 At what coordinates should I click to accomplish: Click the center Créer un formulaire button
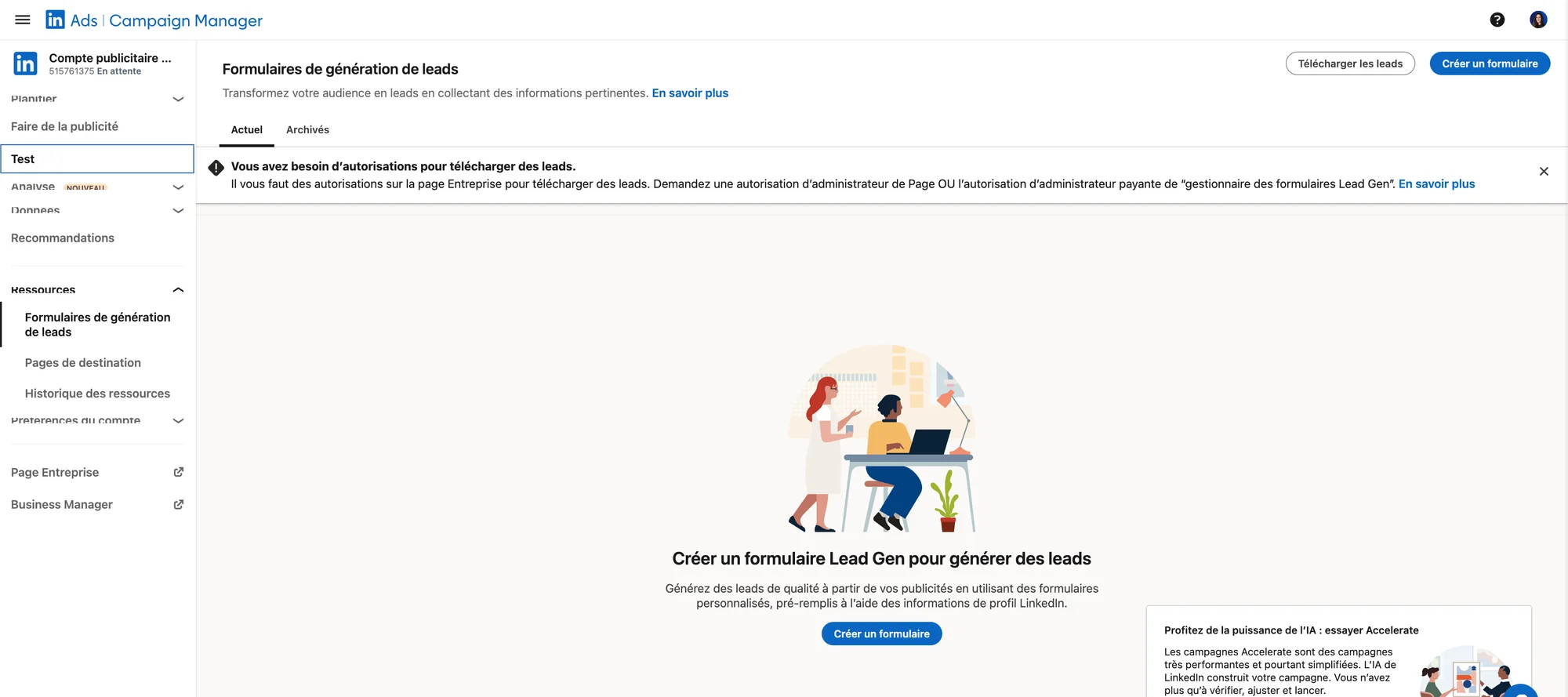click(881, 633)
